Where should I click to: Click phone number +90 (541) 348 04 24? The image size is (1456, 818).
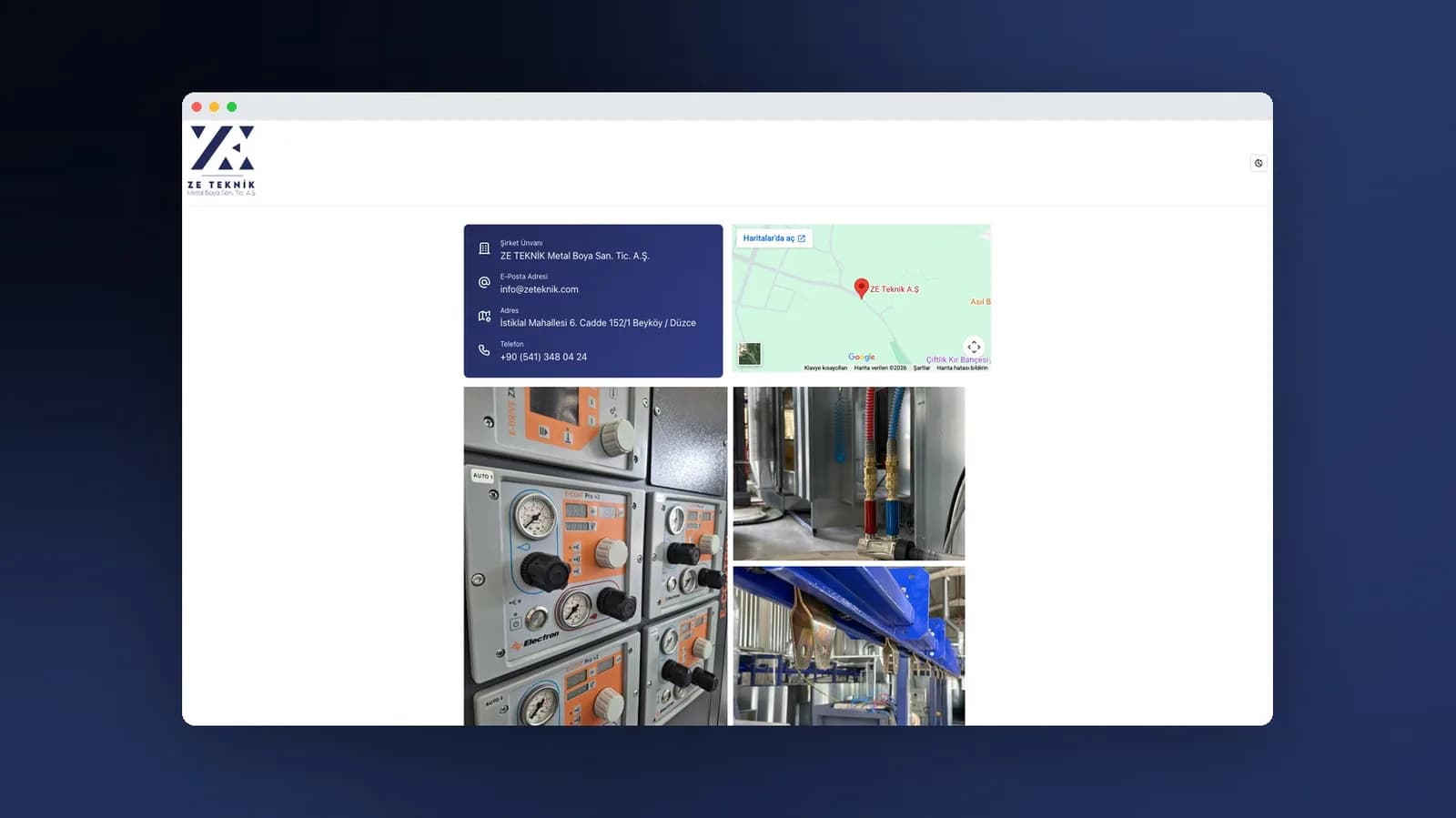[x=543, y=357]
